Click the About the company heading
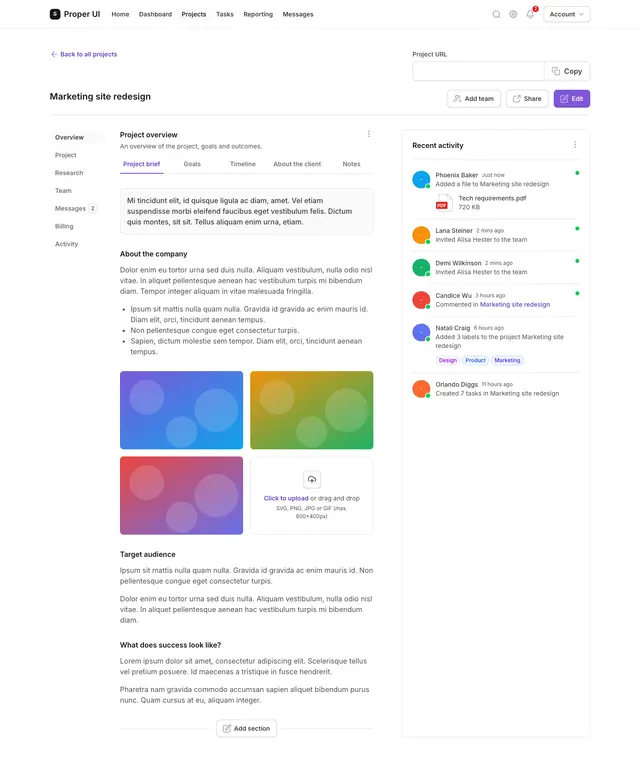This screenshot has width=640, height=780. [x=154, y=254]
